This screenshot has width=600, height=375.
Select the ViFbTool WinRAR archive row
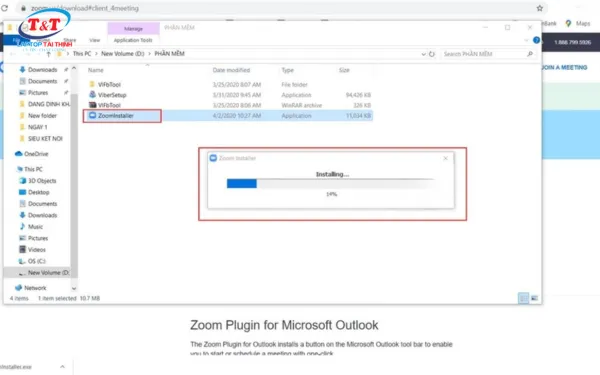pos(229,105)
